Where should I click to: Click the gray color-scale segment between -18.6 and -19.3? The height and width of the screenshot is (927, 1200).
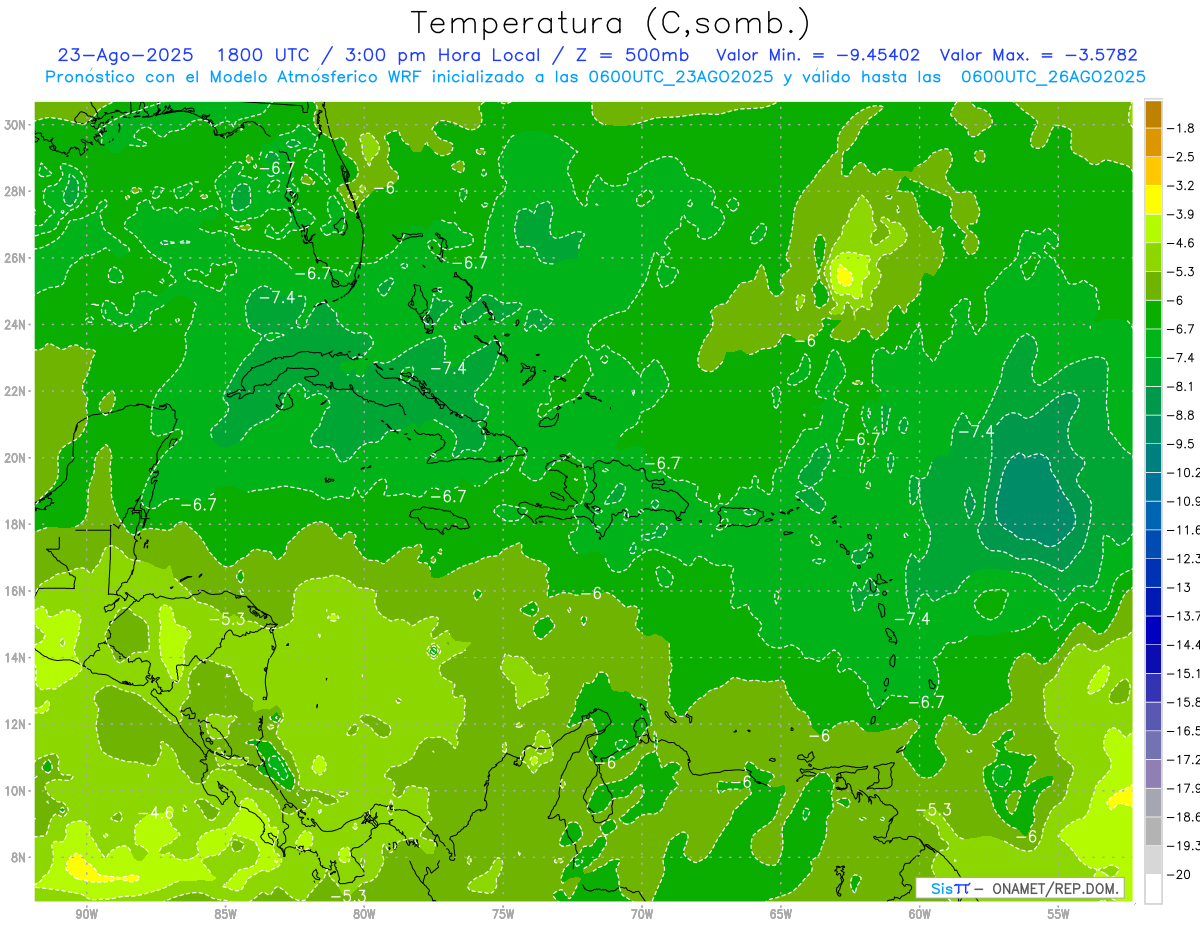1153,831
